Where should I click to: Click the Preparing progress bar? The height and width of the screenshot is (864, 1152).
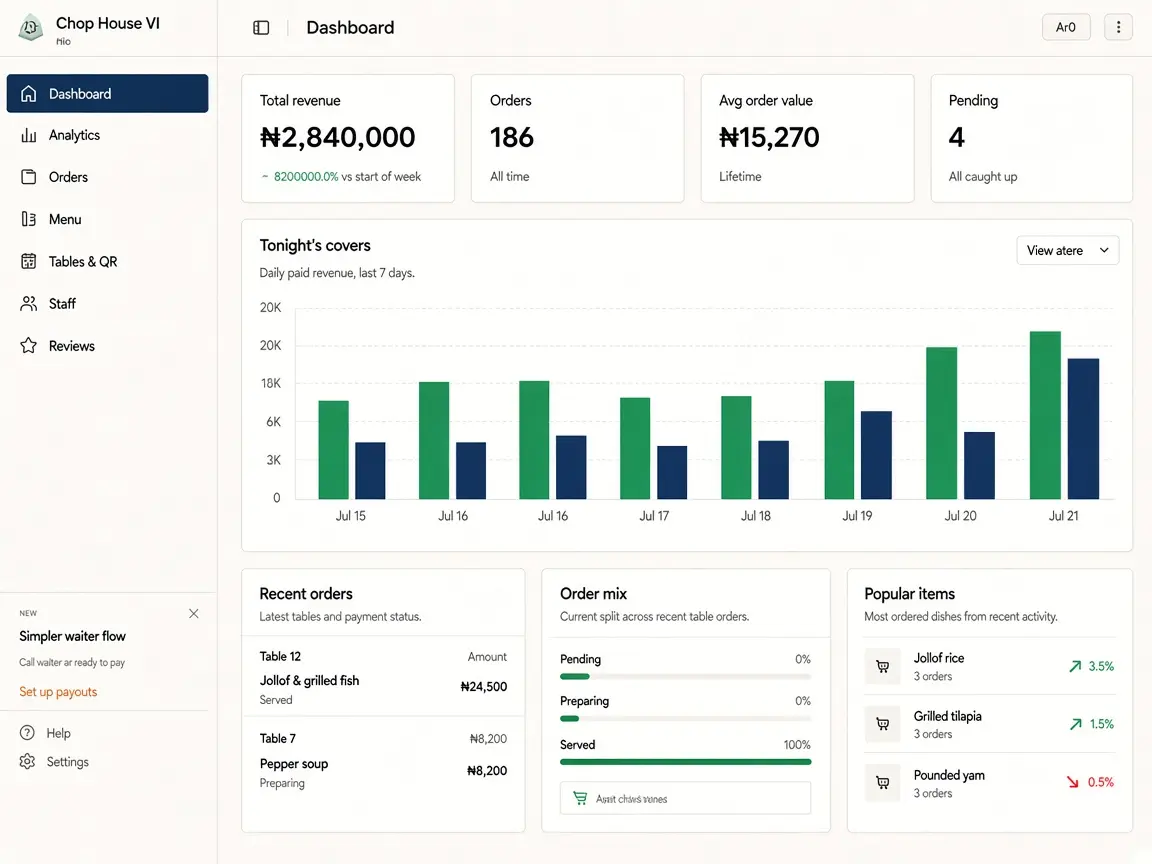tap(685, 719)
